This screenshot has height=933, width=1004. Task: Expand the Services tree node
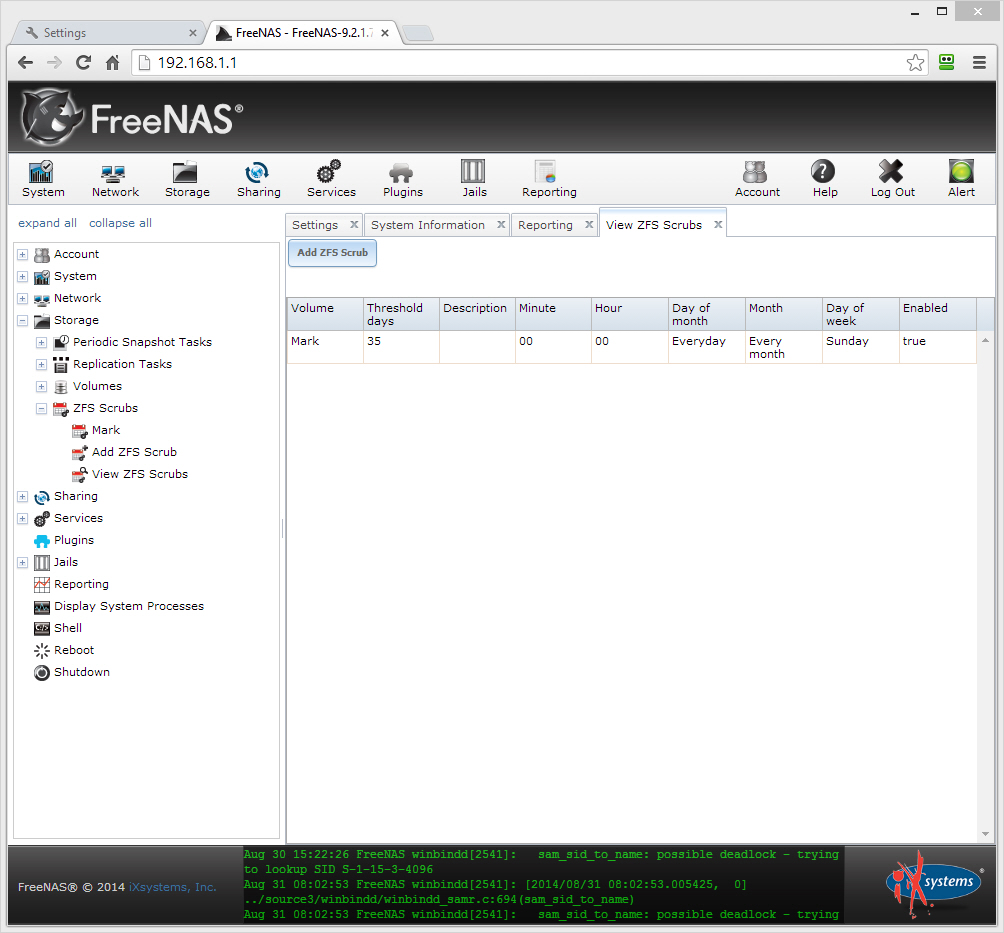pos(22,519)
